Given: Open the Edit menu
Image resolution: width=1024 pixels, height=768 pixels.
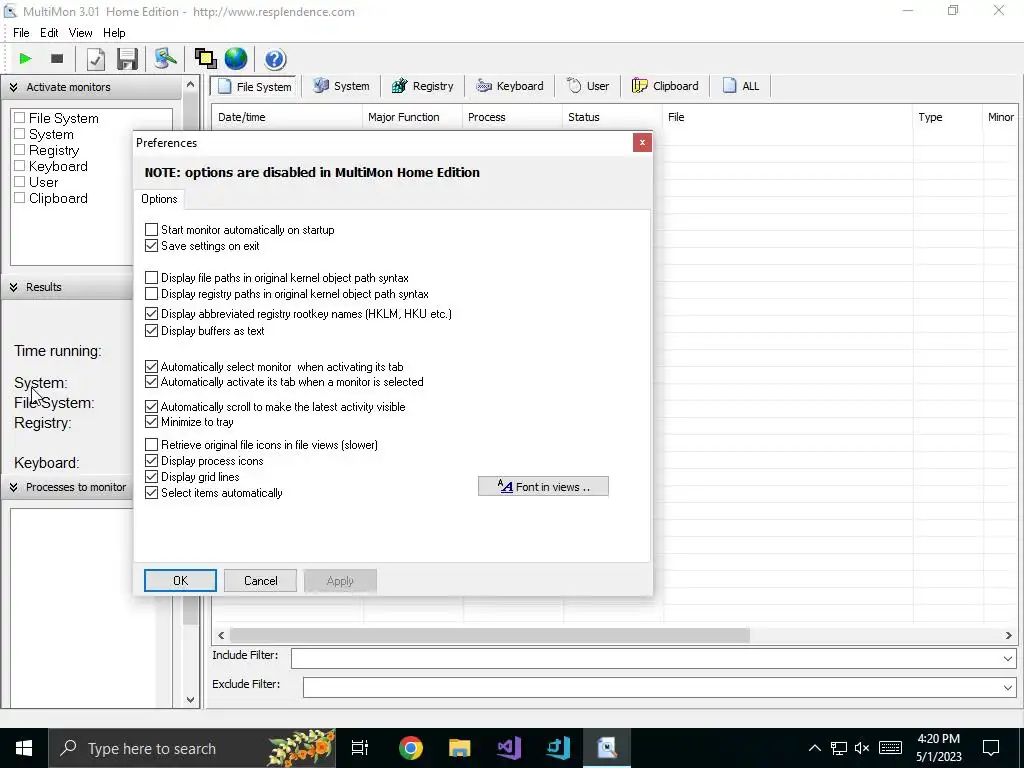Looking at the screenshot, I should point(49,33).
